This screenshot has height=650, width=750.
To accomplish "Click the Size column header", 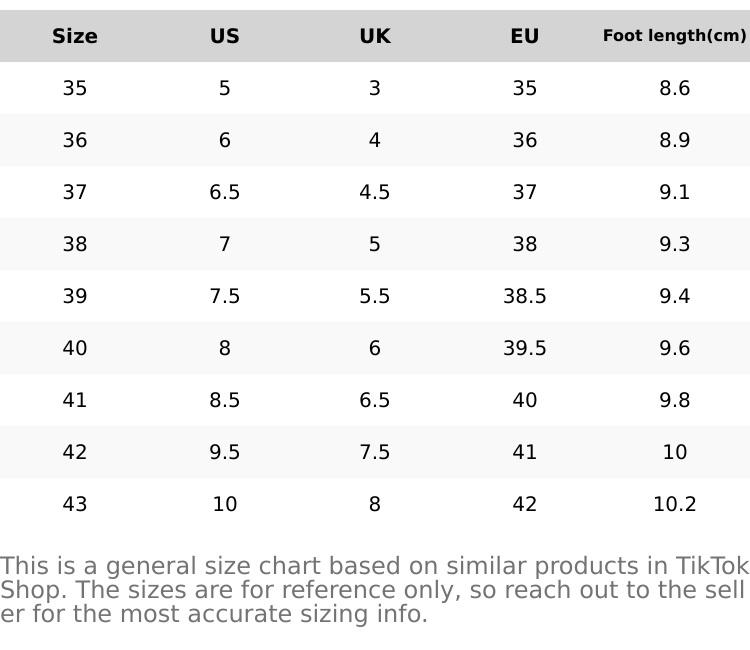I will coord(75,37).
